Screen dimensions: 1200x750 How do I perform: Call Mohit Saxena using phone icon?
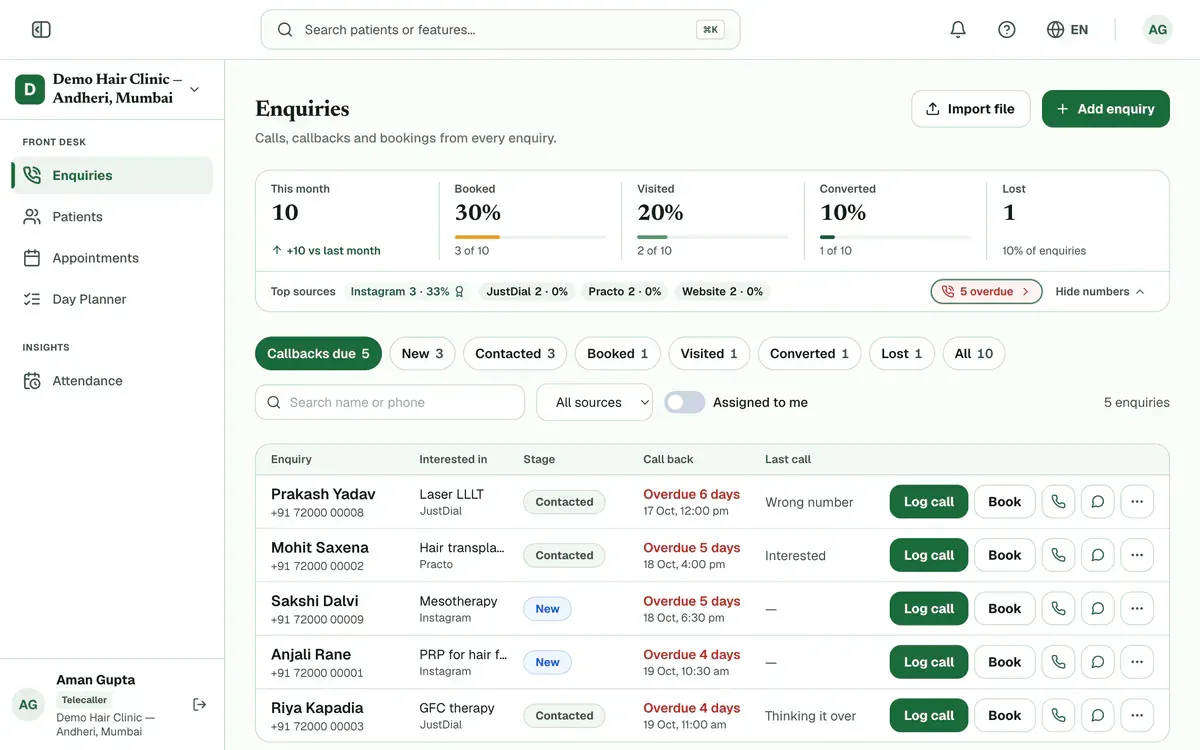point(1058,555)
